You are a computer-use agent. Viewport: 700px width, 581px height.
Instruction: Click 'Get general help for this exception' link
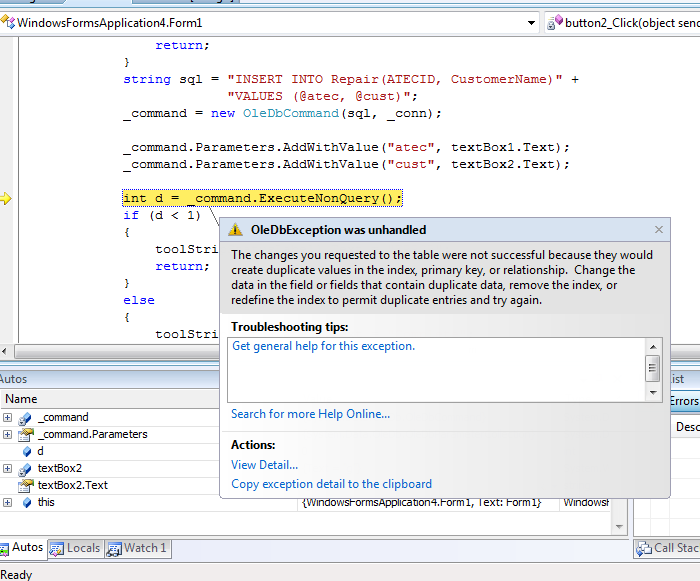pyautogui.click(x=323, y=346)
